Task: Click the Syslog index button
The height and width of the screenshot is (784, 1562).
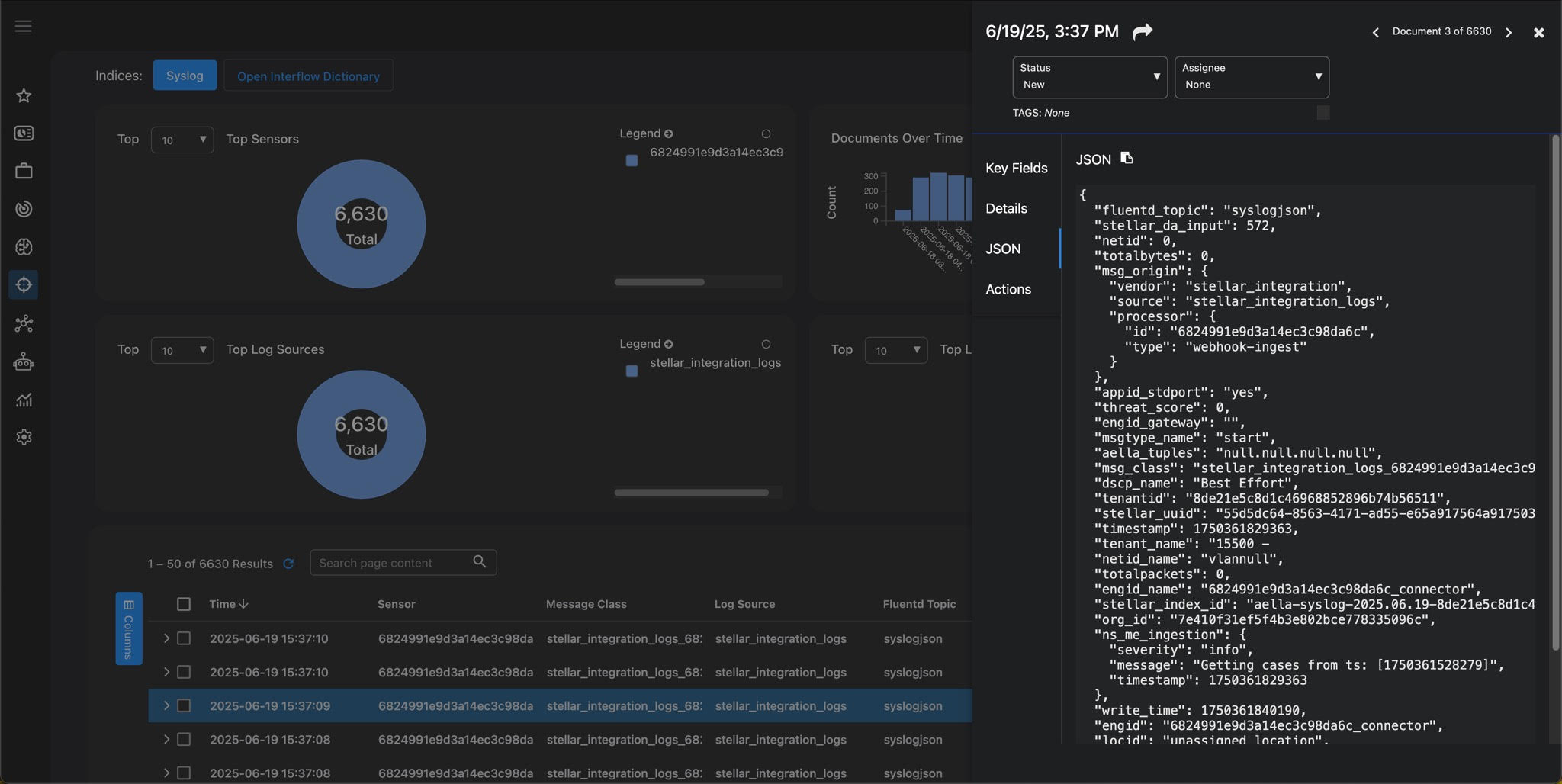Action: (x=185, y=76)
